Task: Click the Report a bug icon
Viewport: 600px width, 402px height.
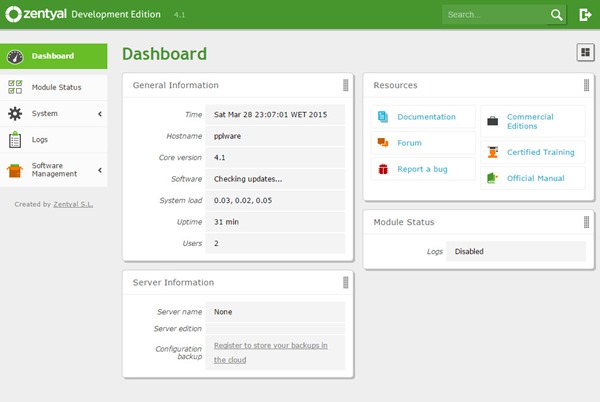Action: (x=383, y=169)
